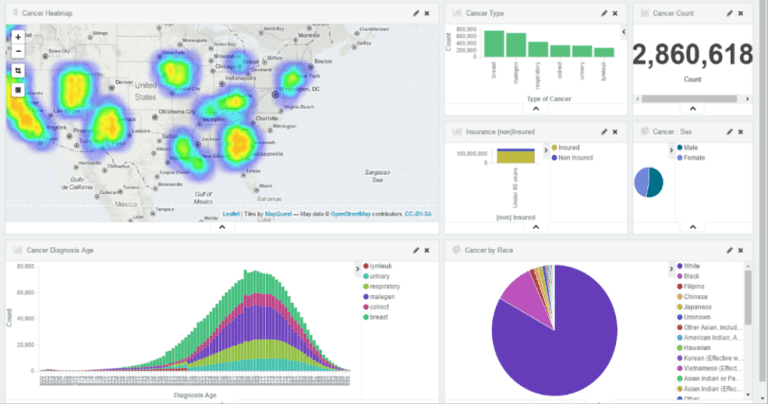The image size is (768, 404).
Task: Remove the Cancer Count panel
Action: [743, 13]
